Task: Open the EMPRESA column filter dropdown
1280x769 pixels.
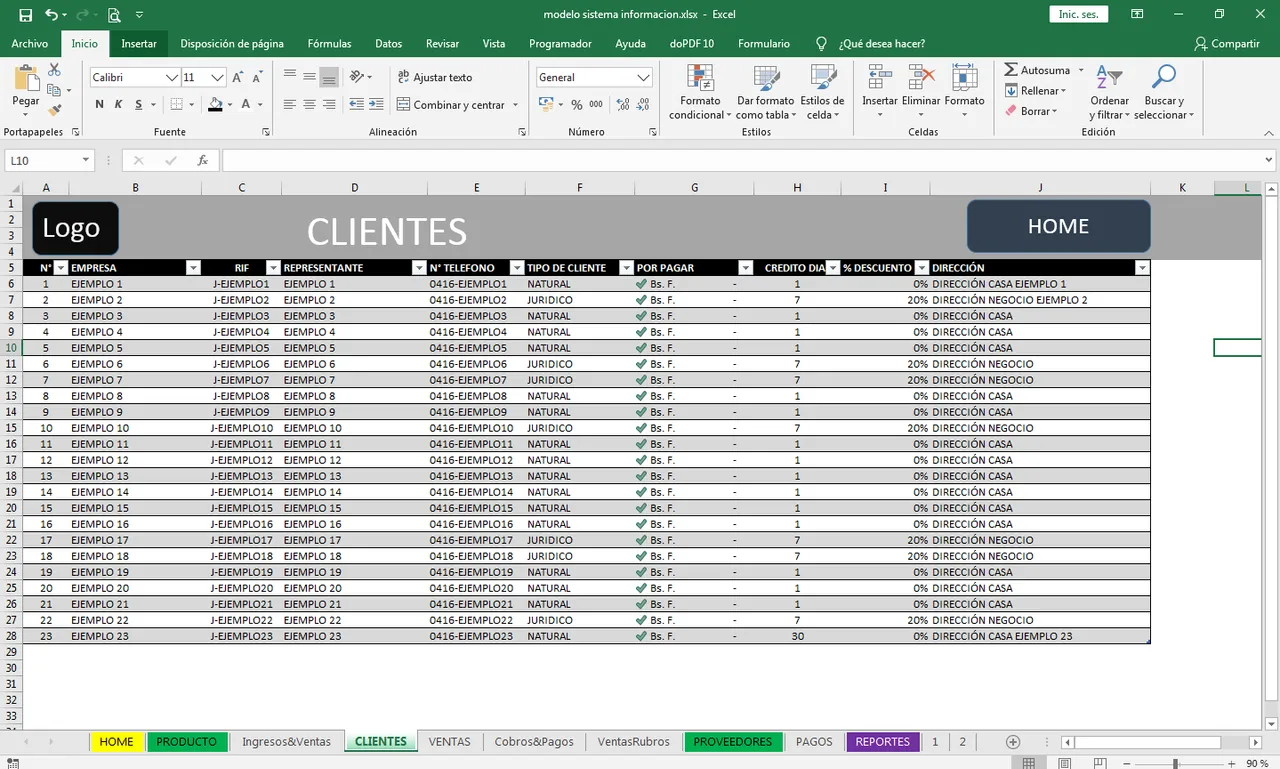Action: pos(193,268)
